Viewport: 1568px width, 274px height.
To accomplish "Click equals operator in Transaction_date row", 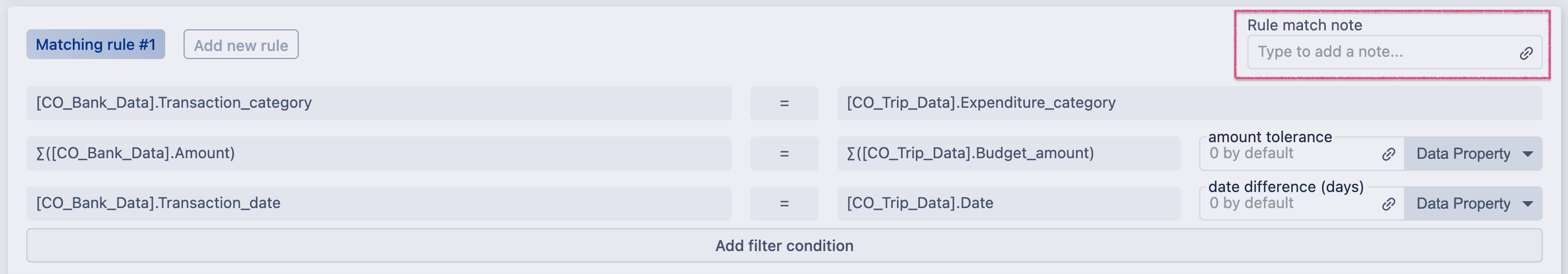I will [784, 204].
